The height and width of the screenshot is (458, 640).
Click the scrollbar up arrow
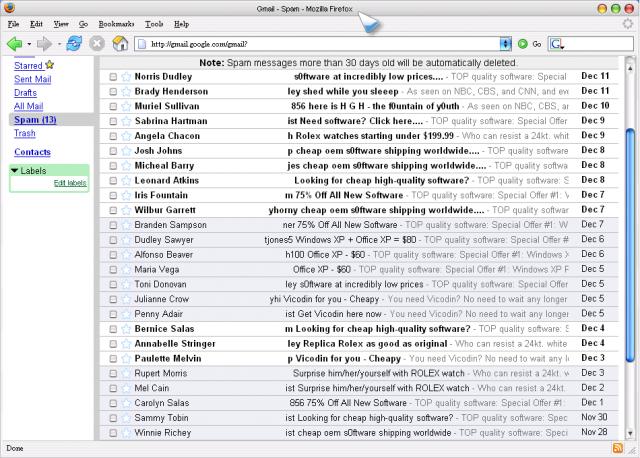[x=630, y=68]
